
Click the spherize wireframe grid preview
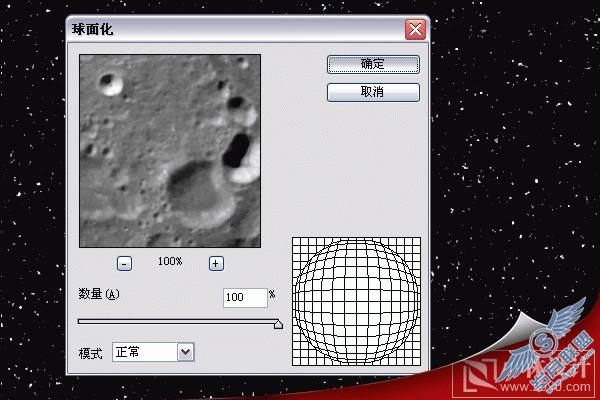point(356,301)
